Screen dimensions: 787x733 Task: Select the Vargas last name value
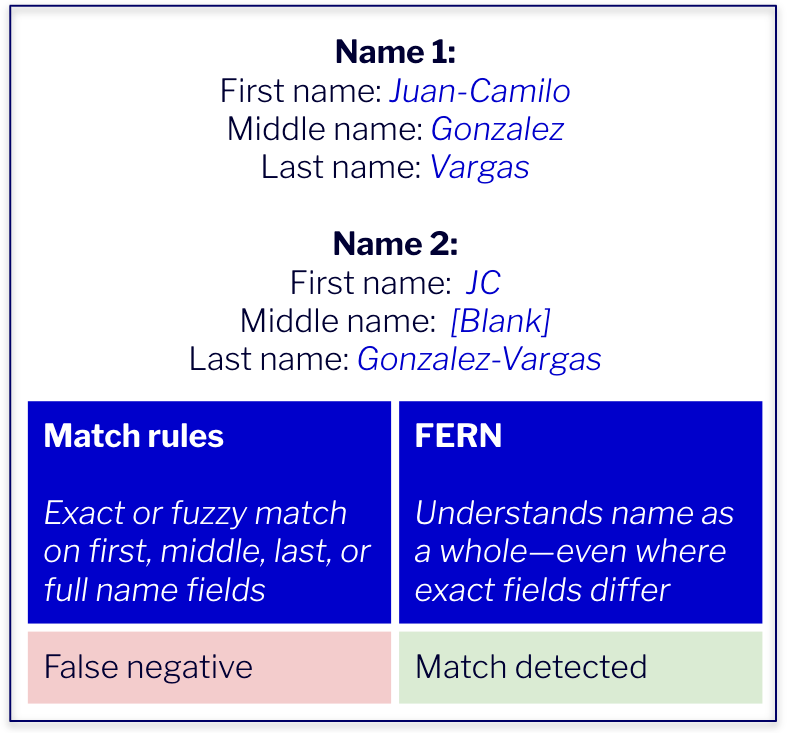tap(480, 167)
